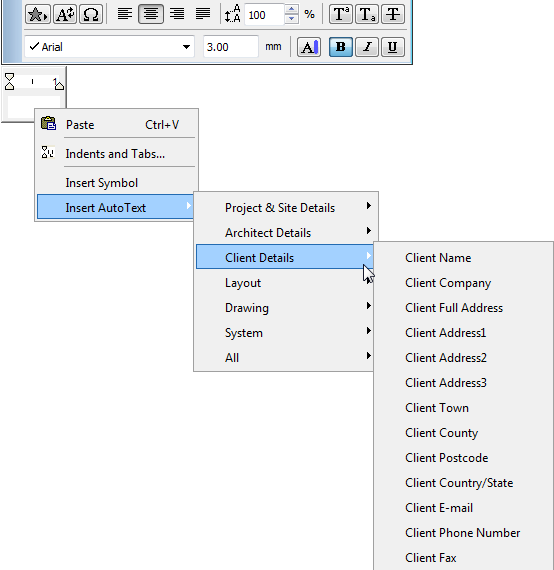Expand Architect Details submenu
The image size is (554, 570).
pyautogui.click(x=285, y=233)
